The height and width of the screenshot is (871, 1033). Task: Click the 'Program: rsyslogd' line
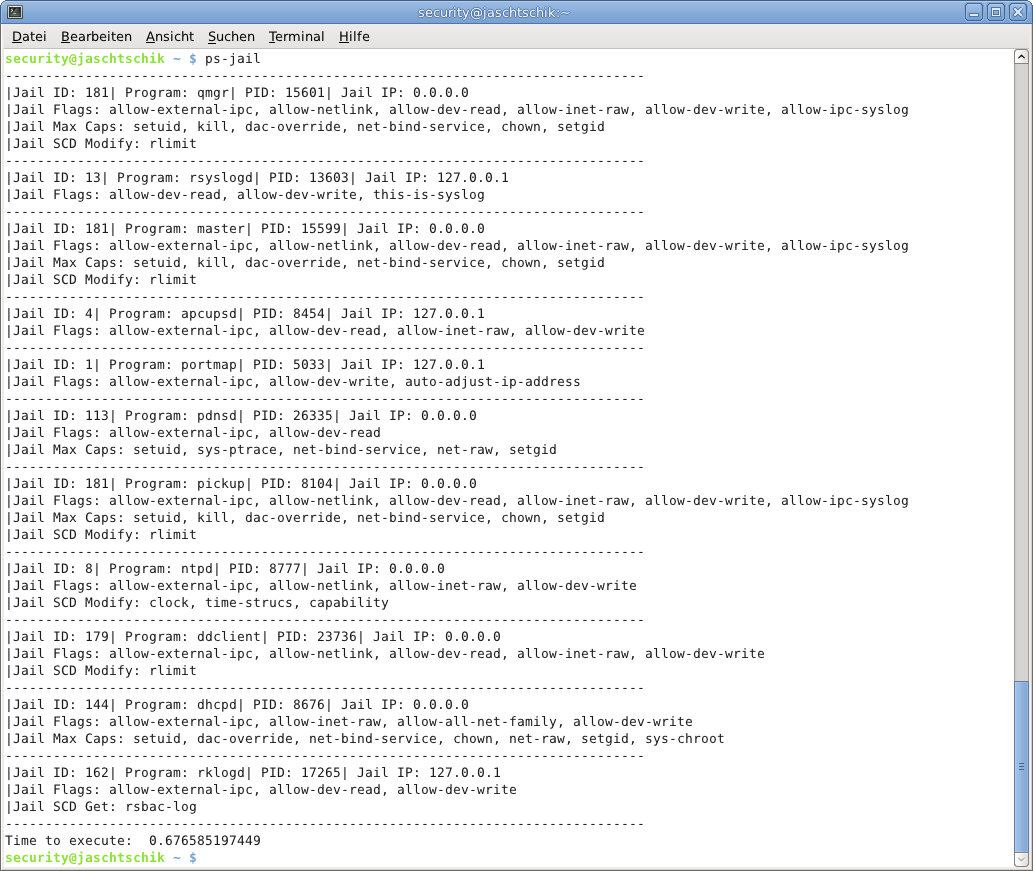[258, 178]
